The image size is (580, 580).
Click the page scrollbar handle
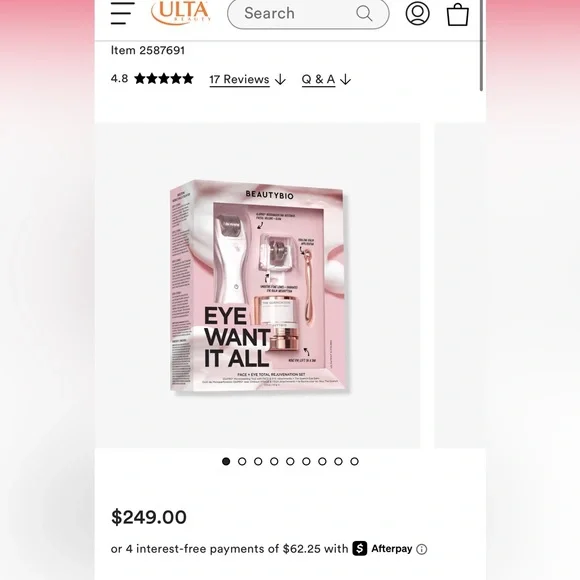pyautogui.click(x=481, y=44)
